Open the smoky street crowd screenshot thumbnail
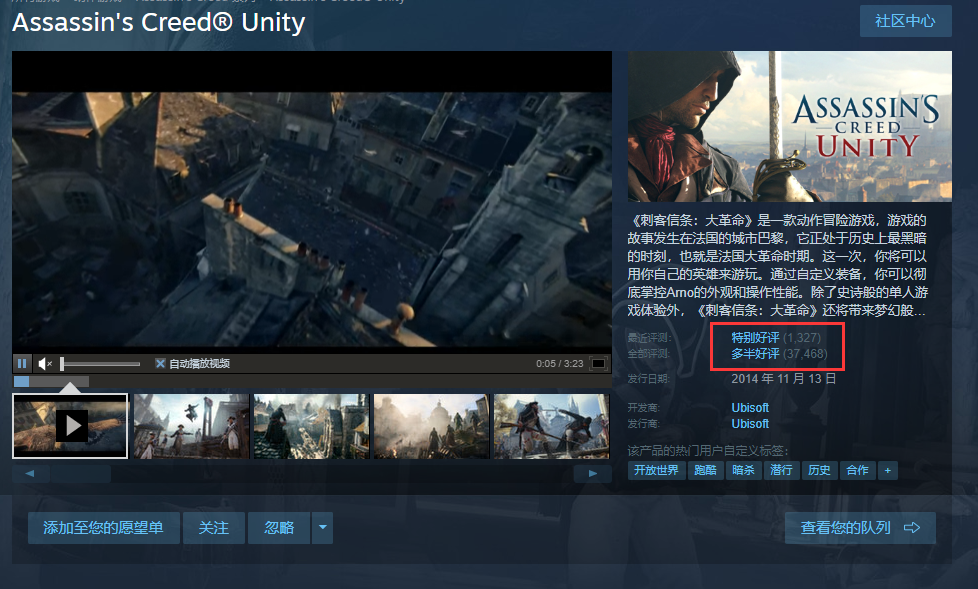The image size is (978, 589). [431, 426]
